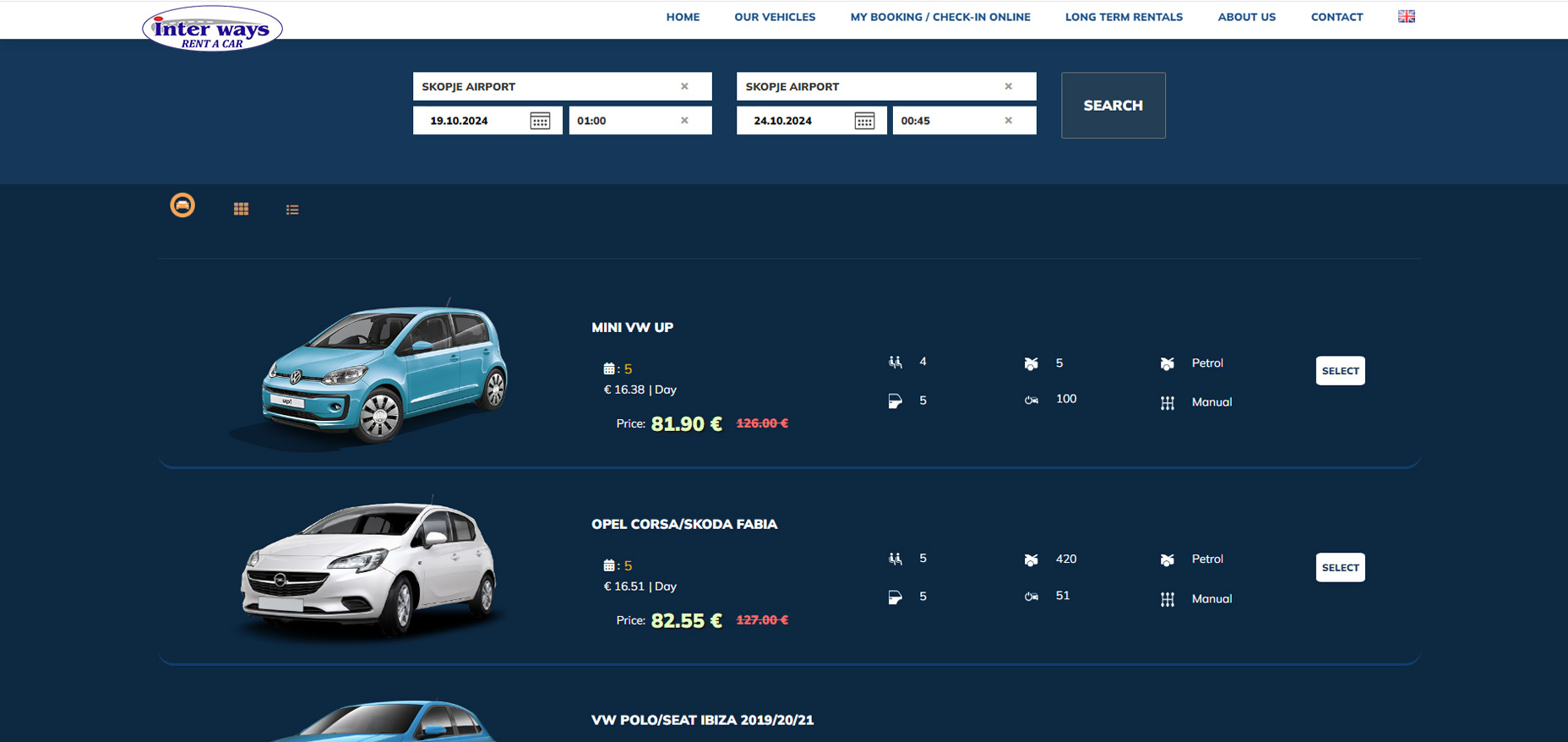Image resolution: width=1568 pixels, height=742 pixels.
Task: Open the pickup date calendar icon
Action: tap(541, 121)
